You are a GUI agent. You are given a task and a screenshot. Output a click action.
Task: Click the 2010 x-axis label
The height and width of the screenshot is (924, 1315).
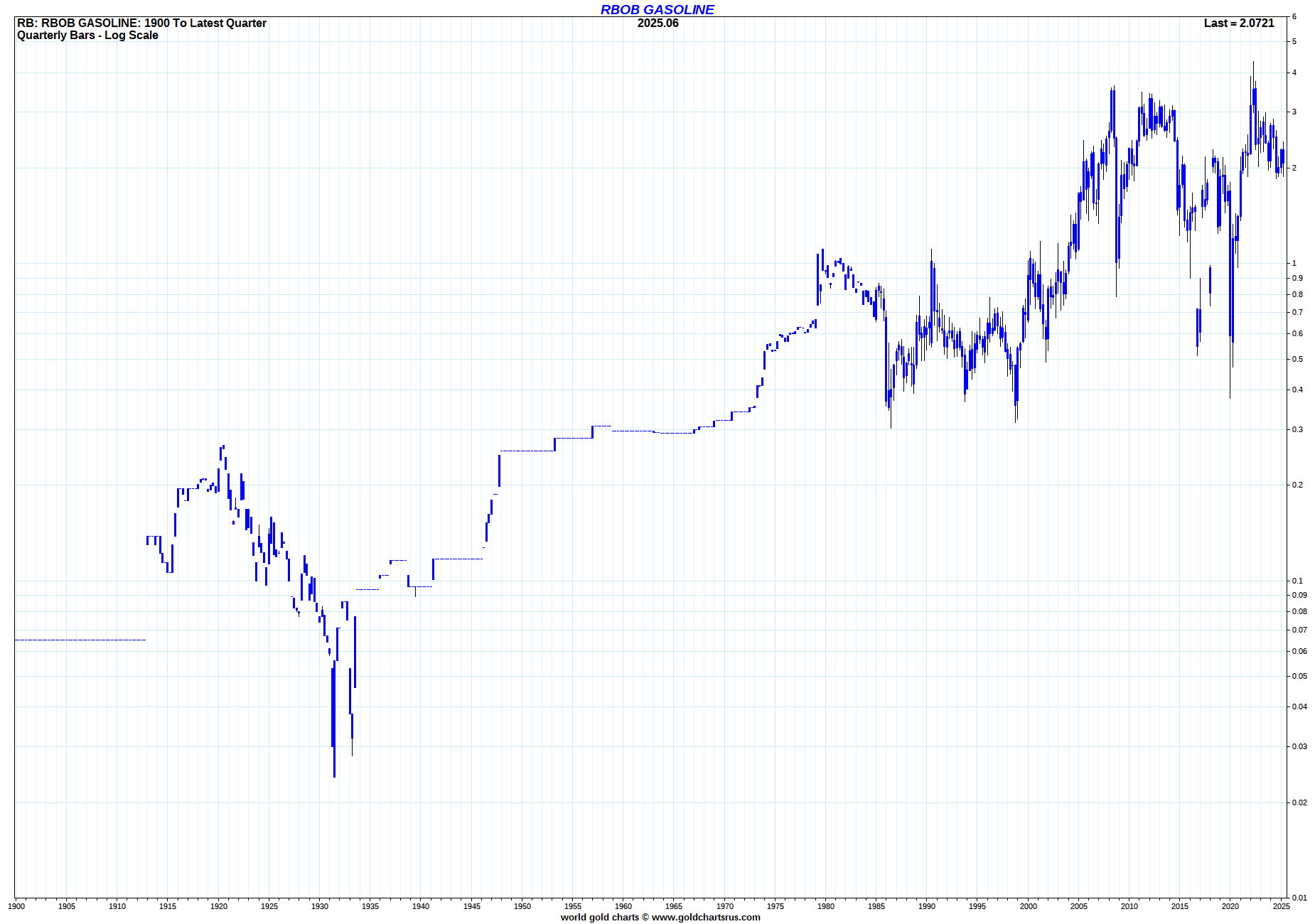(1129, 906)
